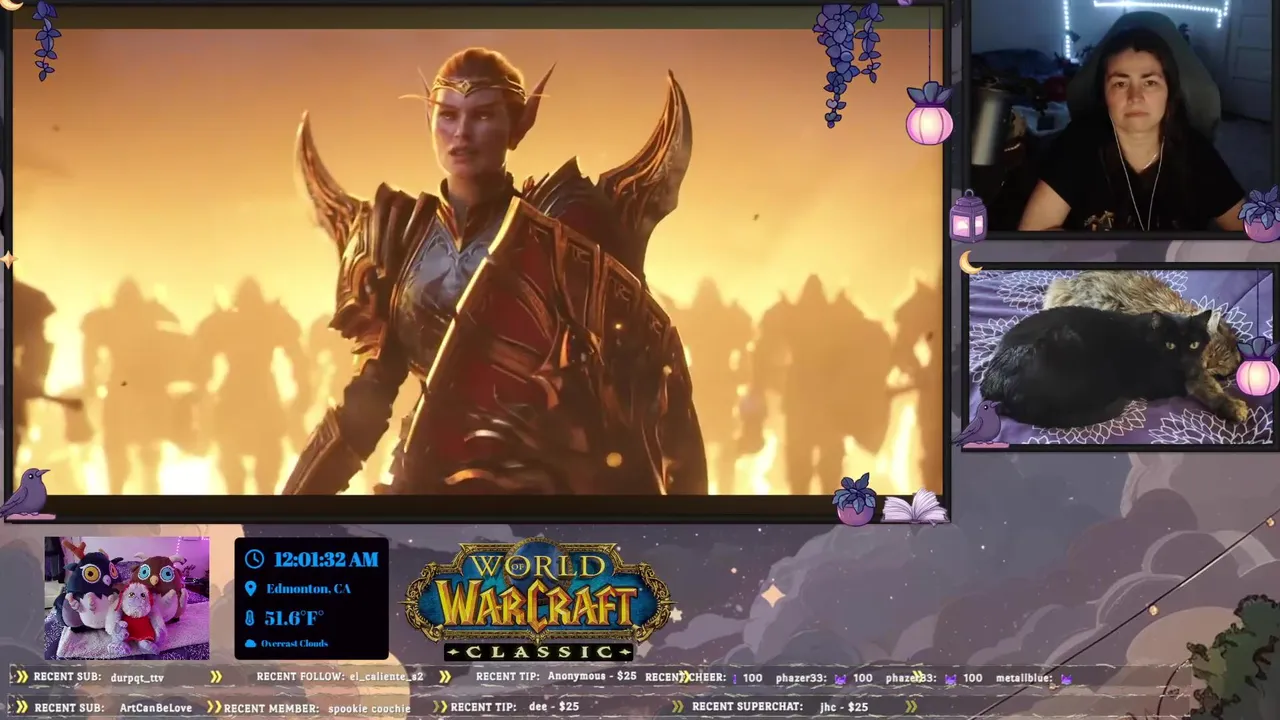Click the RECENT MEMBER label
Image resolution: width=1280 pixels, height=720 pixels.
tap(271, 708)
